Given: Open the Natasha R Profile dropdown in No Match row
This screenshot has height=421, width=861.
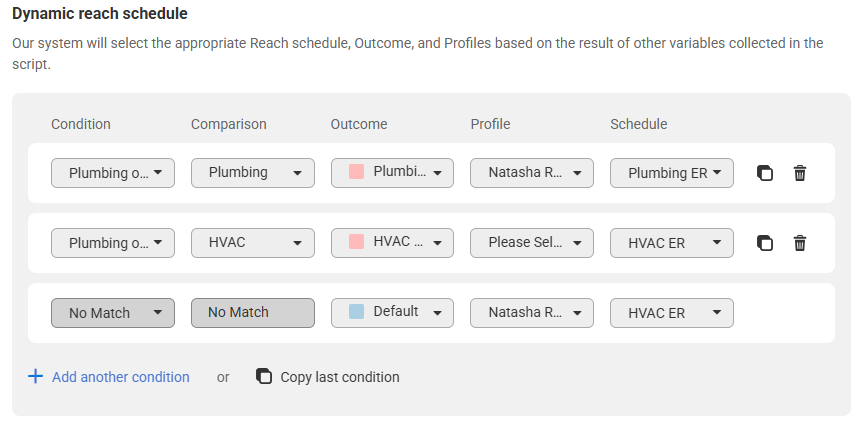Looking at the screenshot, I should coord(532,313).
